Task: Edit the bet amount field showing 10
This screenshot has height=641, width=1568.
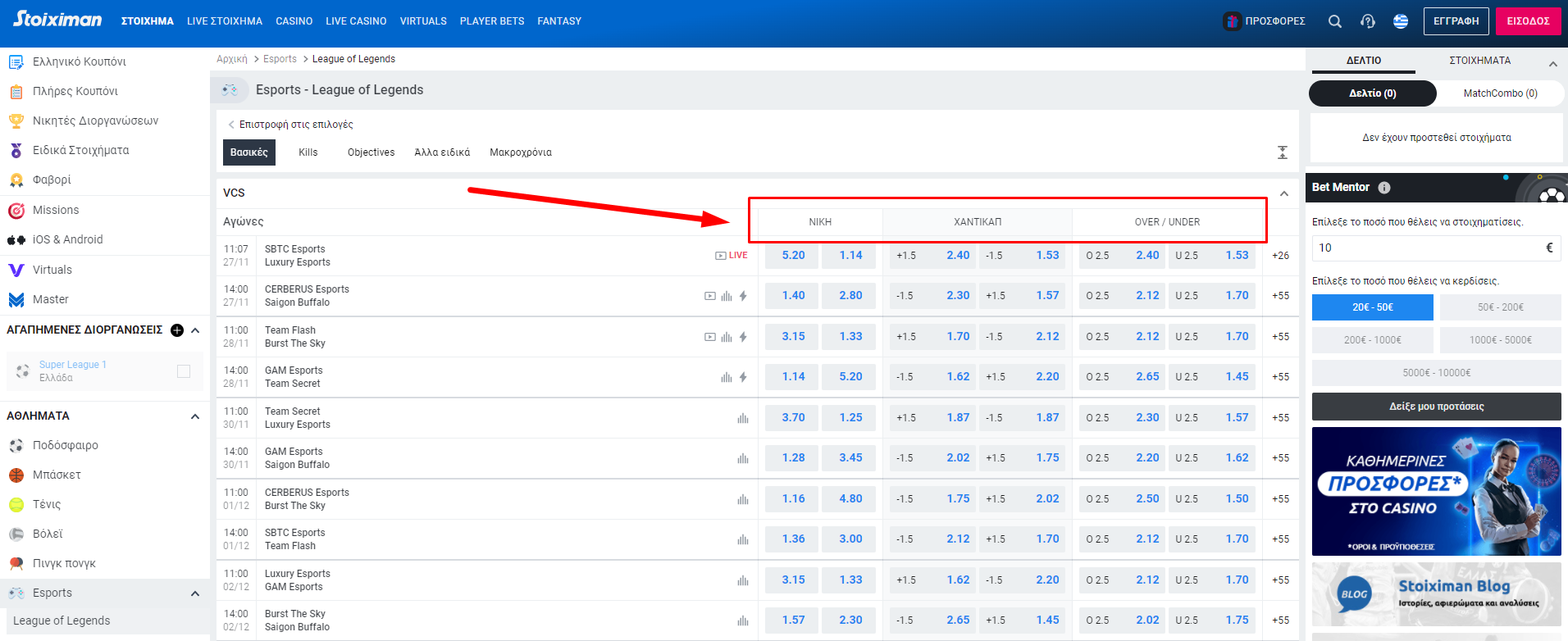Action: pyautogui.click(x=1437, y=248)
